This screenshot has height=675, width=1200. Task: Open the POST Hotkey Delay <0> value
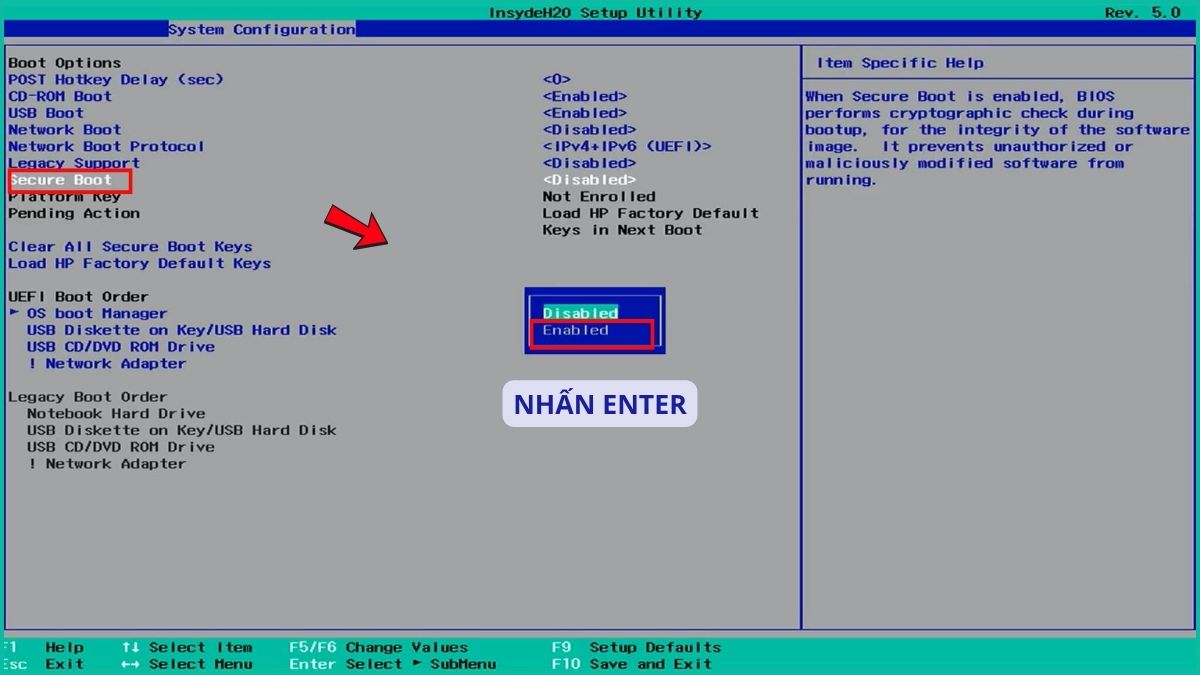[x=557, y=80]
